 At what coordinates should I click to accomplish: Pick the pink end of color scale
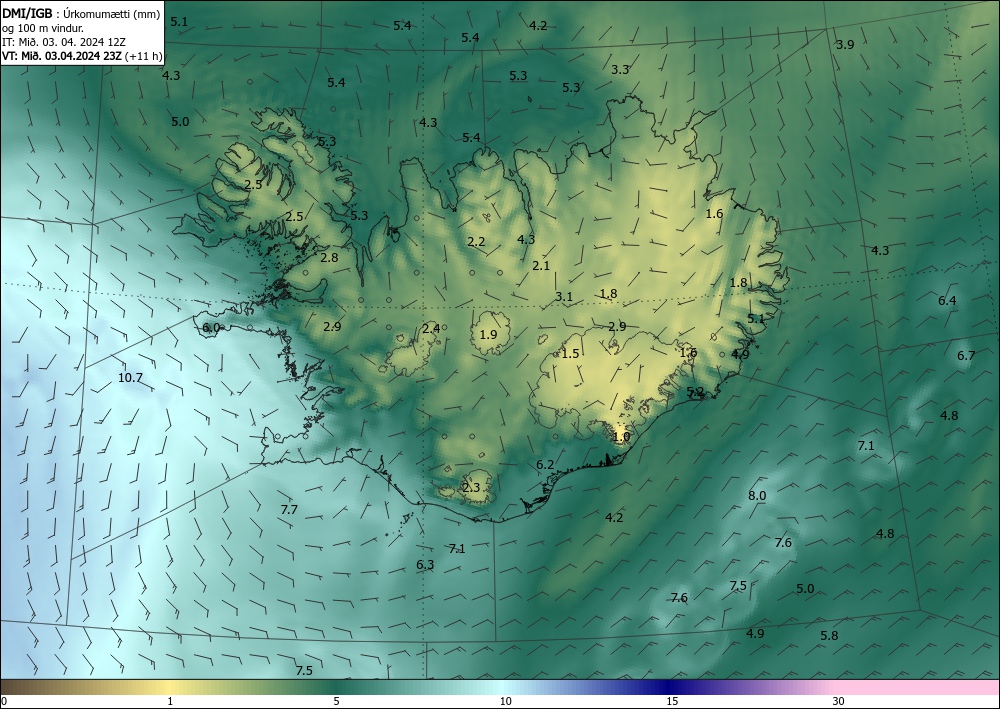(918, 687)
